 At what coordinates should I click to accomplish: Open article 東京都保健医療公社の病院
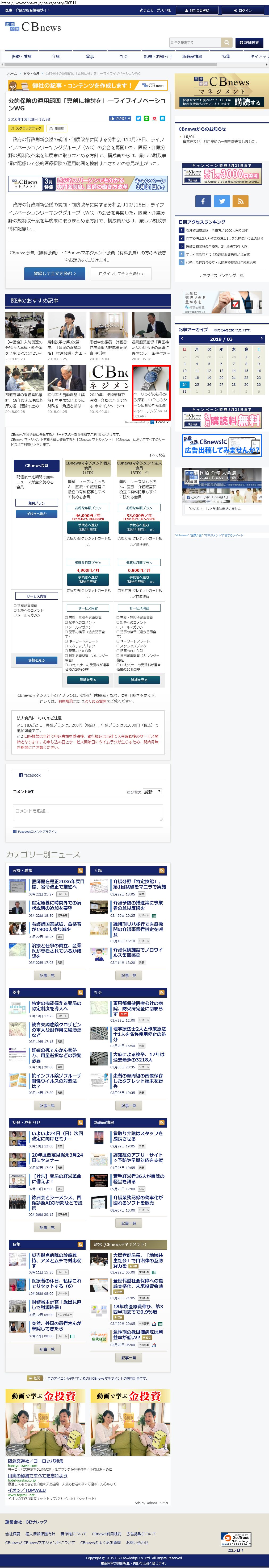tap(139, 1009)
